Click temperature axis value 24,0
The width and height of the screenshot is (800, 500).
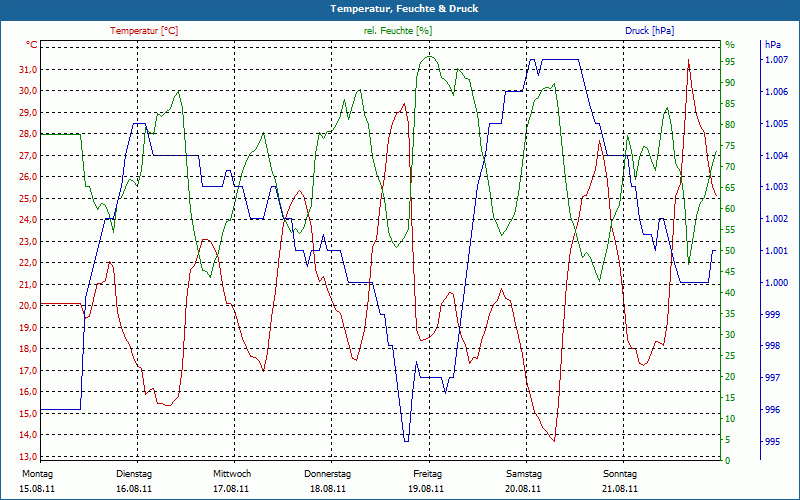point(28,220)
